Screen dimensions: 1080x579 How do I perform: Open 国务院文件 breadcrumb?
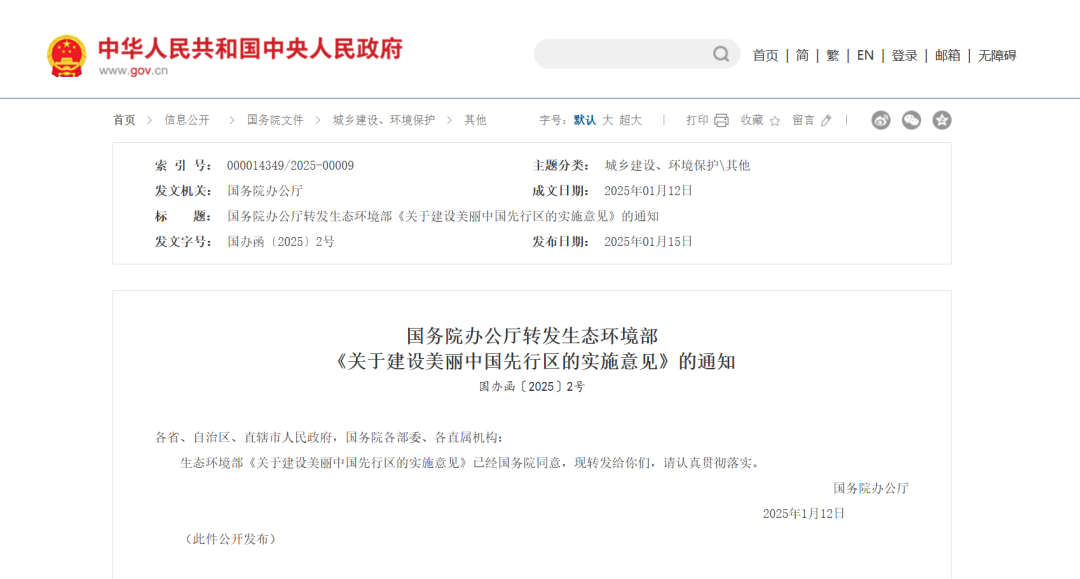pos(276,120)
